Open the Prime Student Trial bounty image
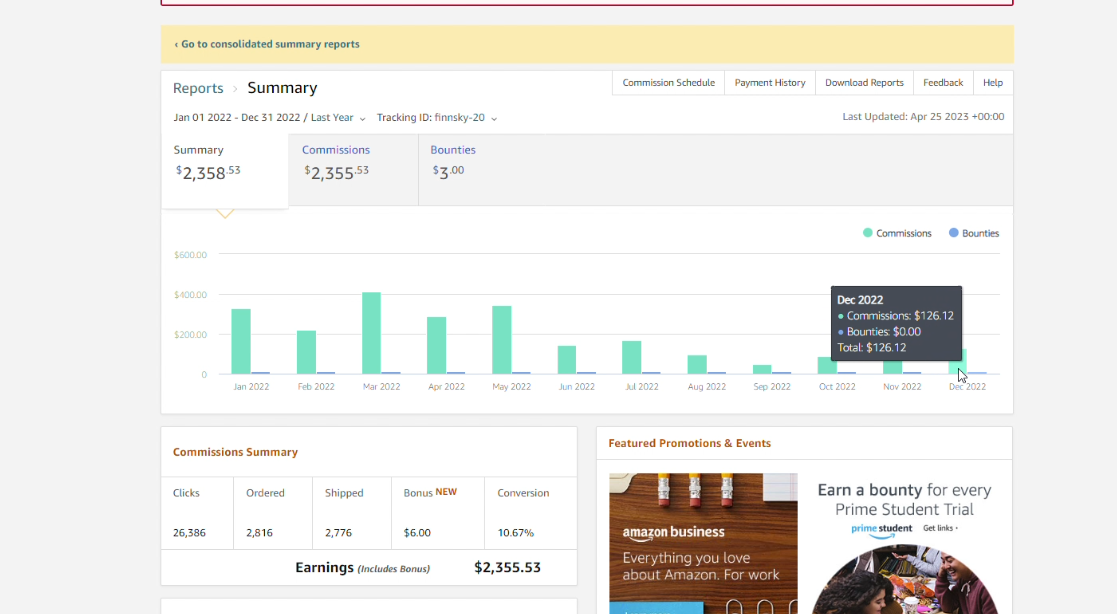The width and height of the screenshot is (1117, 614). [905, 579]
